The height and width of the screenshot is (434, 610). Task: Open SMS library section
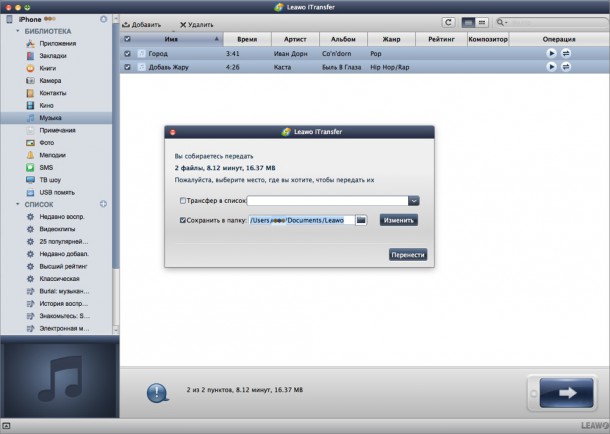point(46,168)
